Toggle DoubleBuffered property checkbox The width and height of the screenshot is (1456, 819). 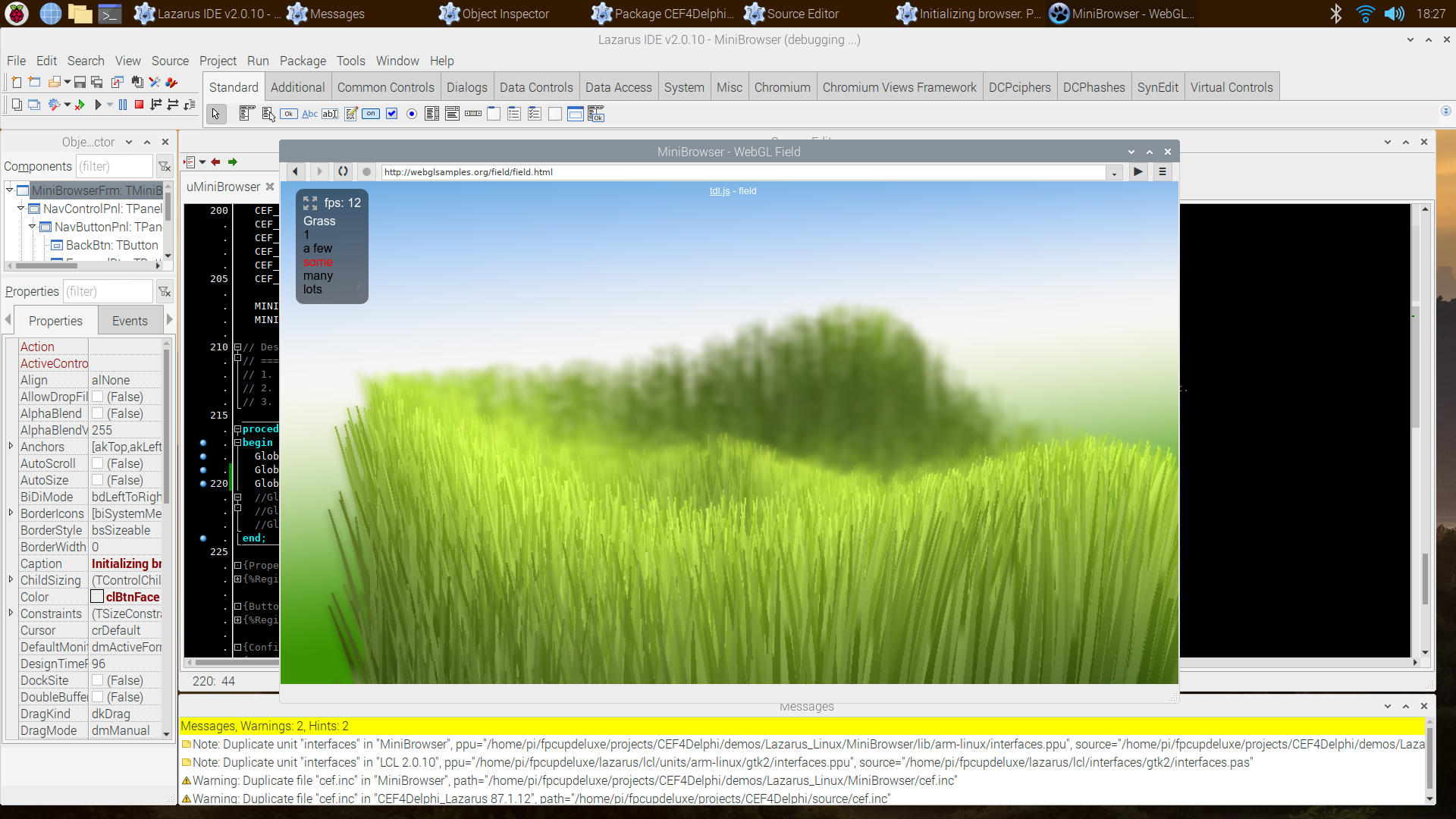tap(98, 697)
